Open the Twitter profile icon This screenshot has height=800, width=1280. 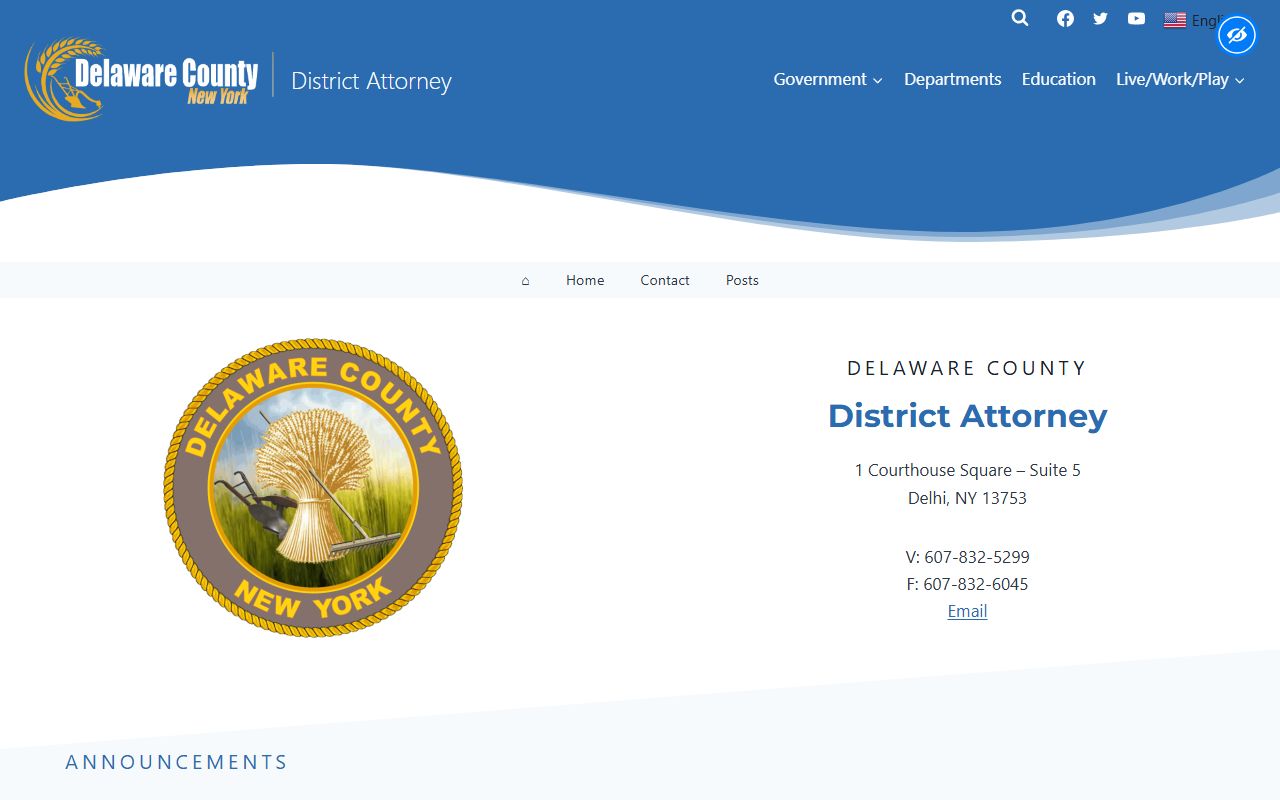1100,18
